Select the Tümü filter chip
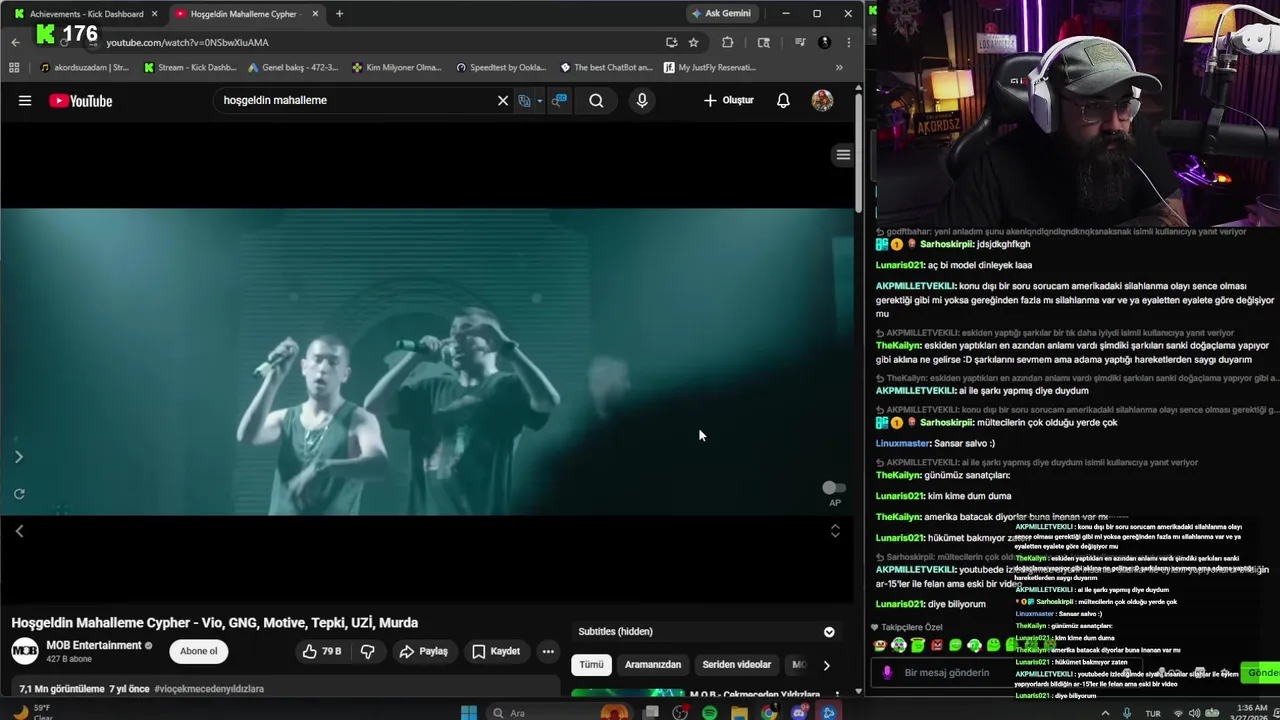 coord(591,665)
